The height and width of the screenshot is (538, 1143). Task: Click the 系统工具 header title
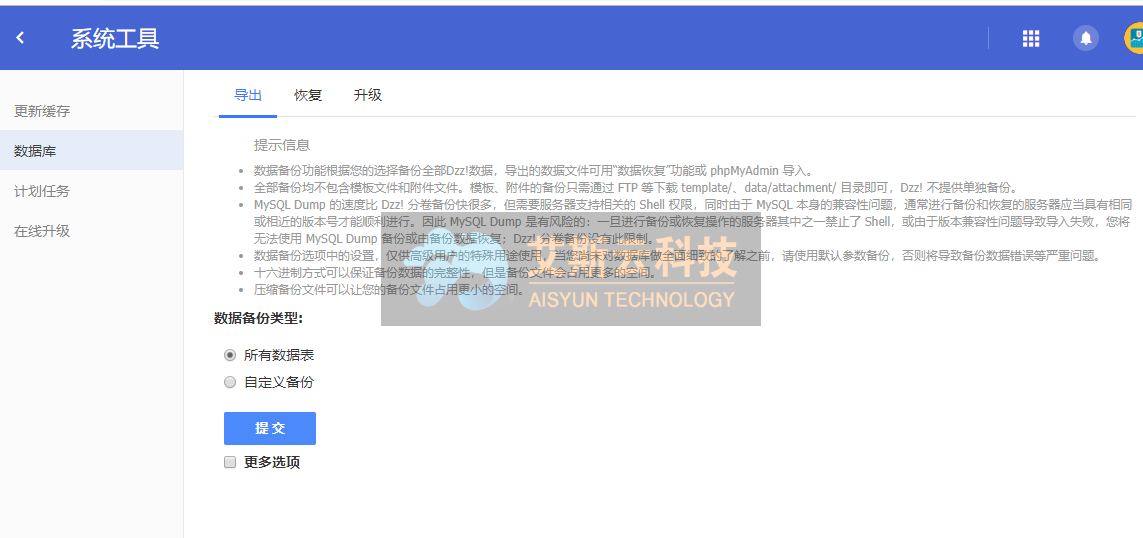(115, 39)
